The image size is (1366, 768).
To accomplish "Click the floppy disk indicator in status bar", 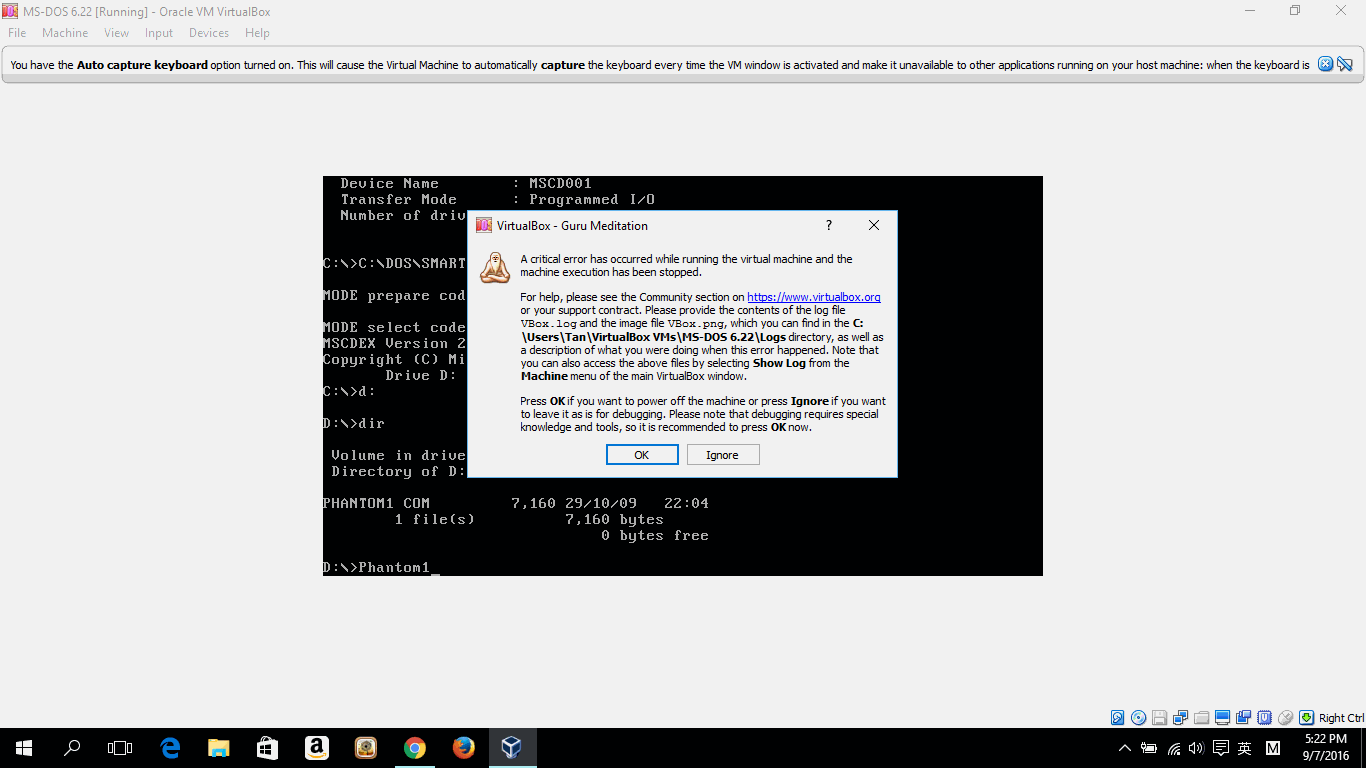I will 1160,718.
